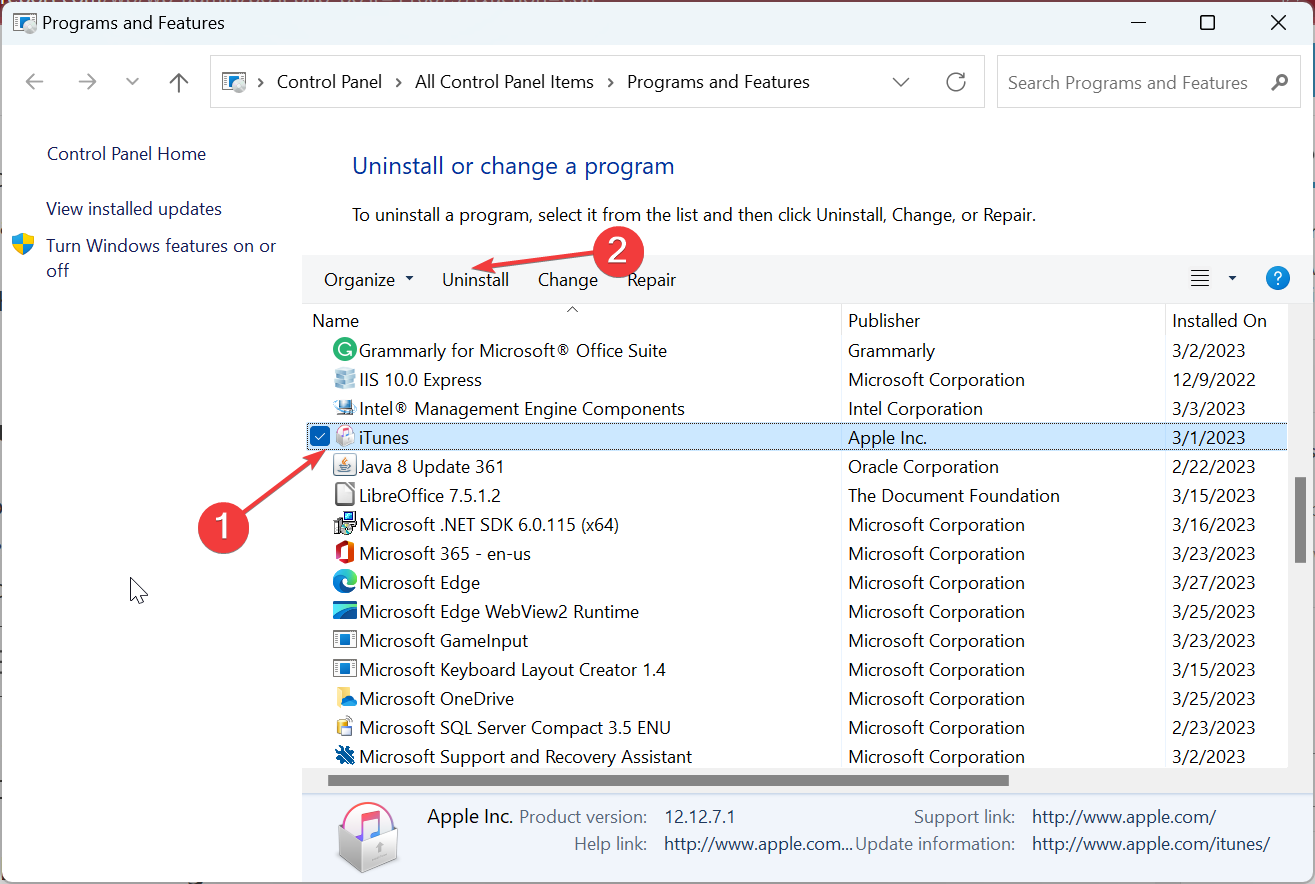1315x884 pixels.
Task: Click the search magnifier icon
Action: click(x=1279, y=82)
